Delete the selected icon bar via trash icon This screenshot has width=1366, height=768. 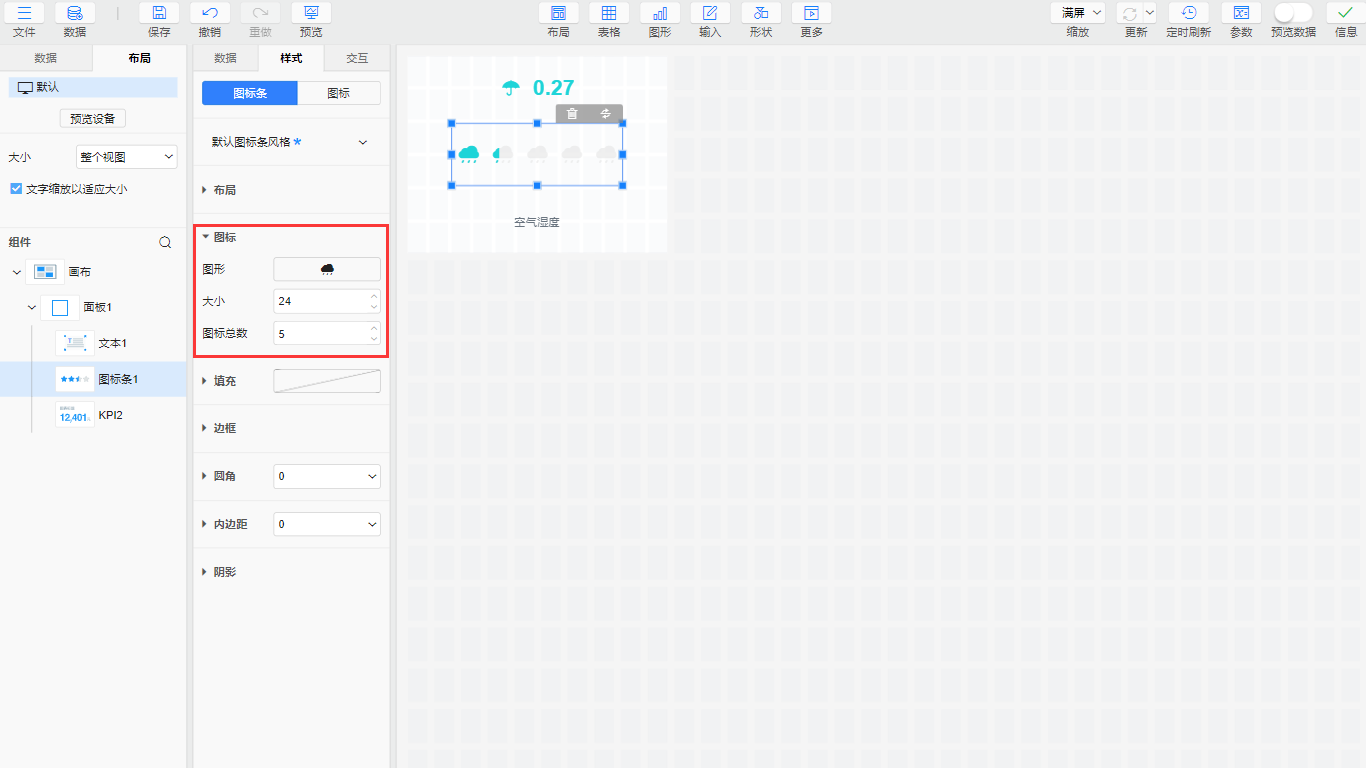click(572, 113)
